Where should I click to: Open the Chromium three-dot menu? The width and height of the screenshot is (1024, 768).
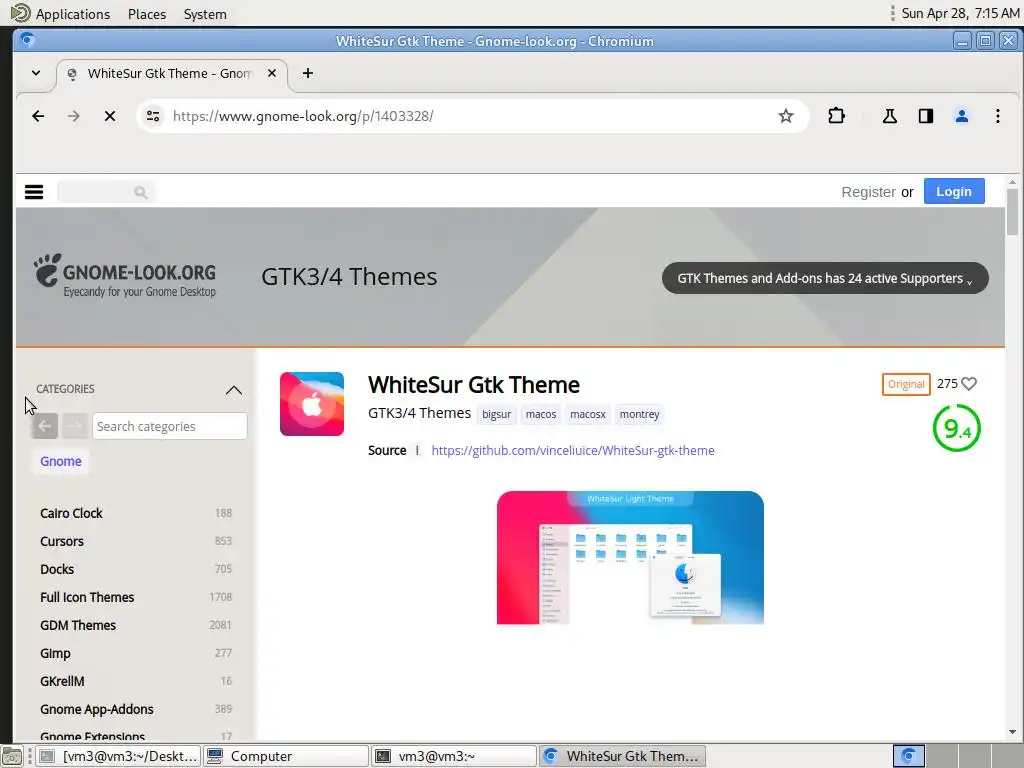point(997,116)
